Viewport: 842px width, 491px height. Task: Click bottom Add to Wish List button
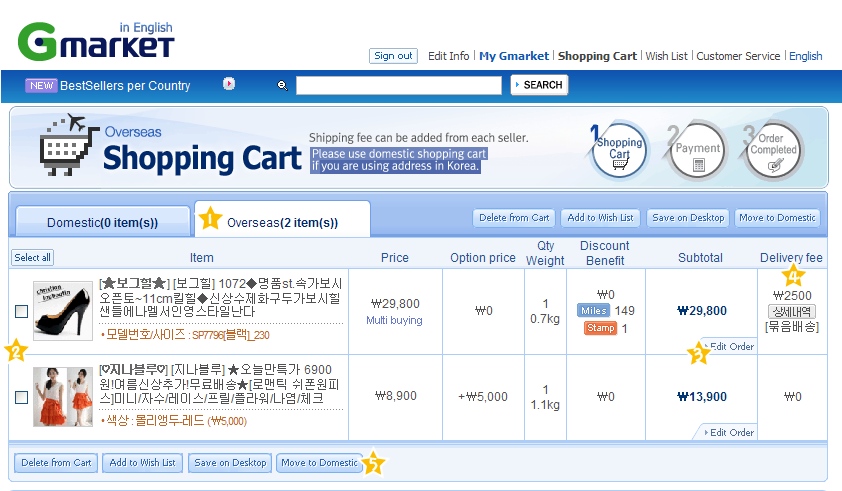(142, 463)
